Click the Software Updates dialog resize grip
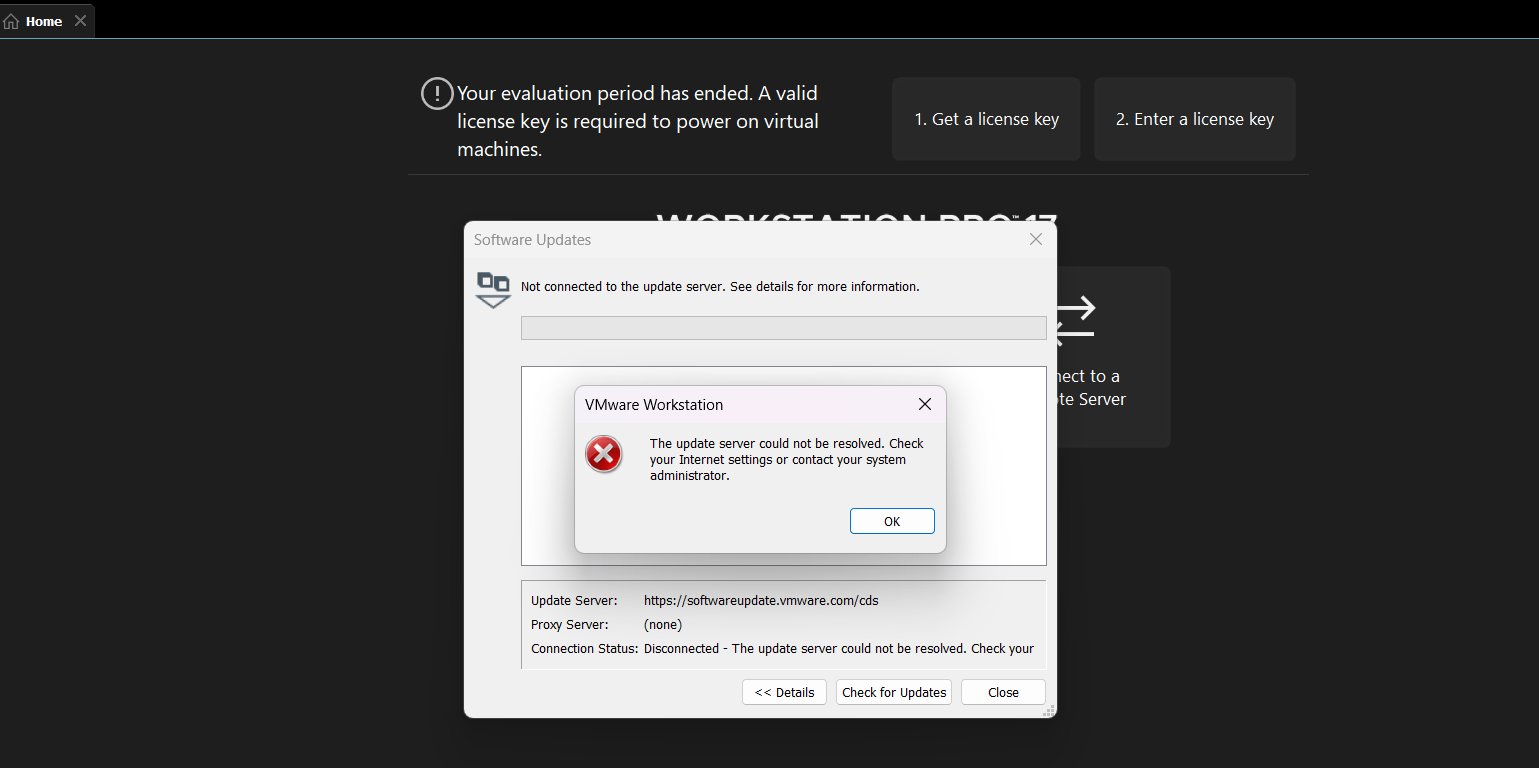 (x=1049, y=711)
